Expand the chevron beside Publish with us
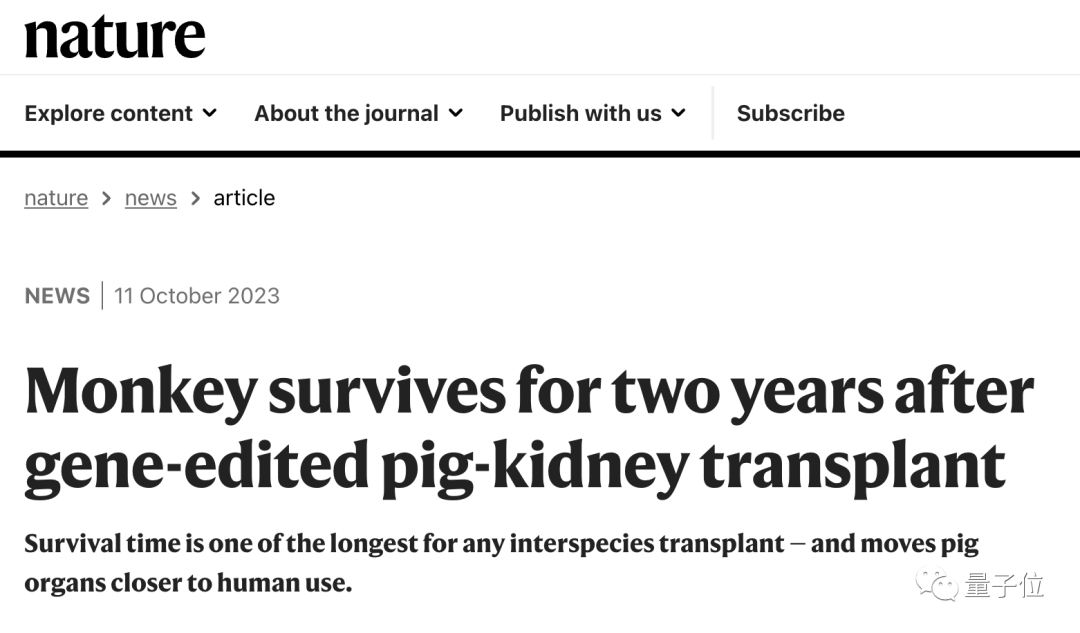Screen dimensions: 1080x633 pyautogui.click(x=678, y=113)
